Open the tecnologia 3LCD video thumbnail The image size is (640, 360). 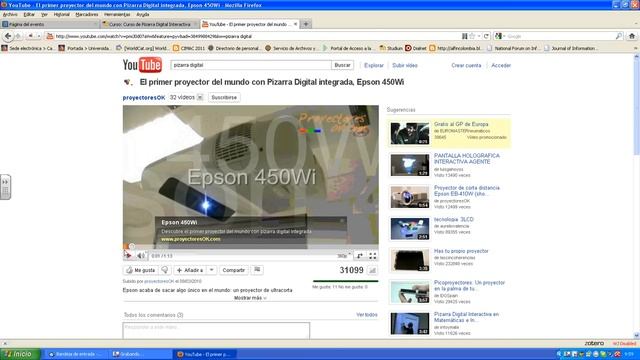point(409,229)
